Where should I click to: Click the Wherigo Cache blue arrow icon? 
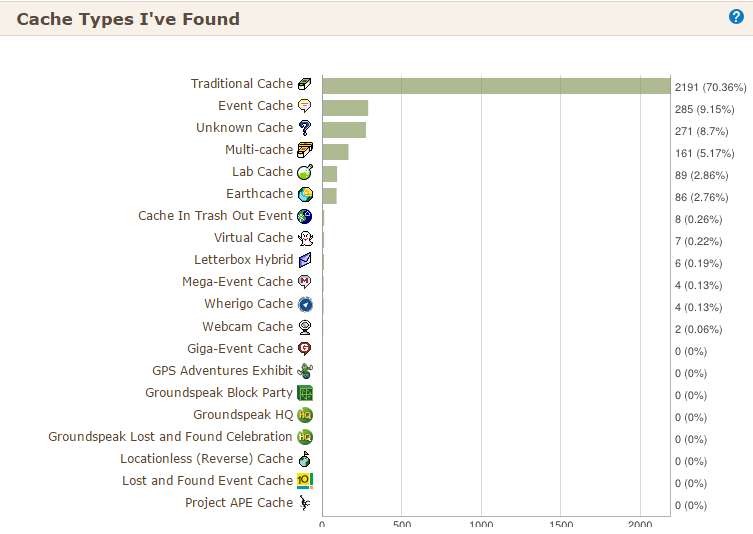click(305, 304)
